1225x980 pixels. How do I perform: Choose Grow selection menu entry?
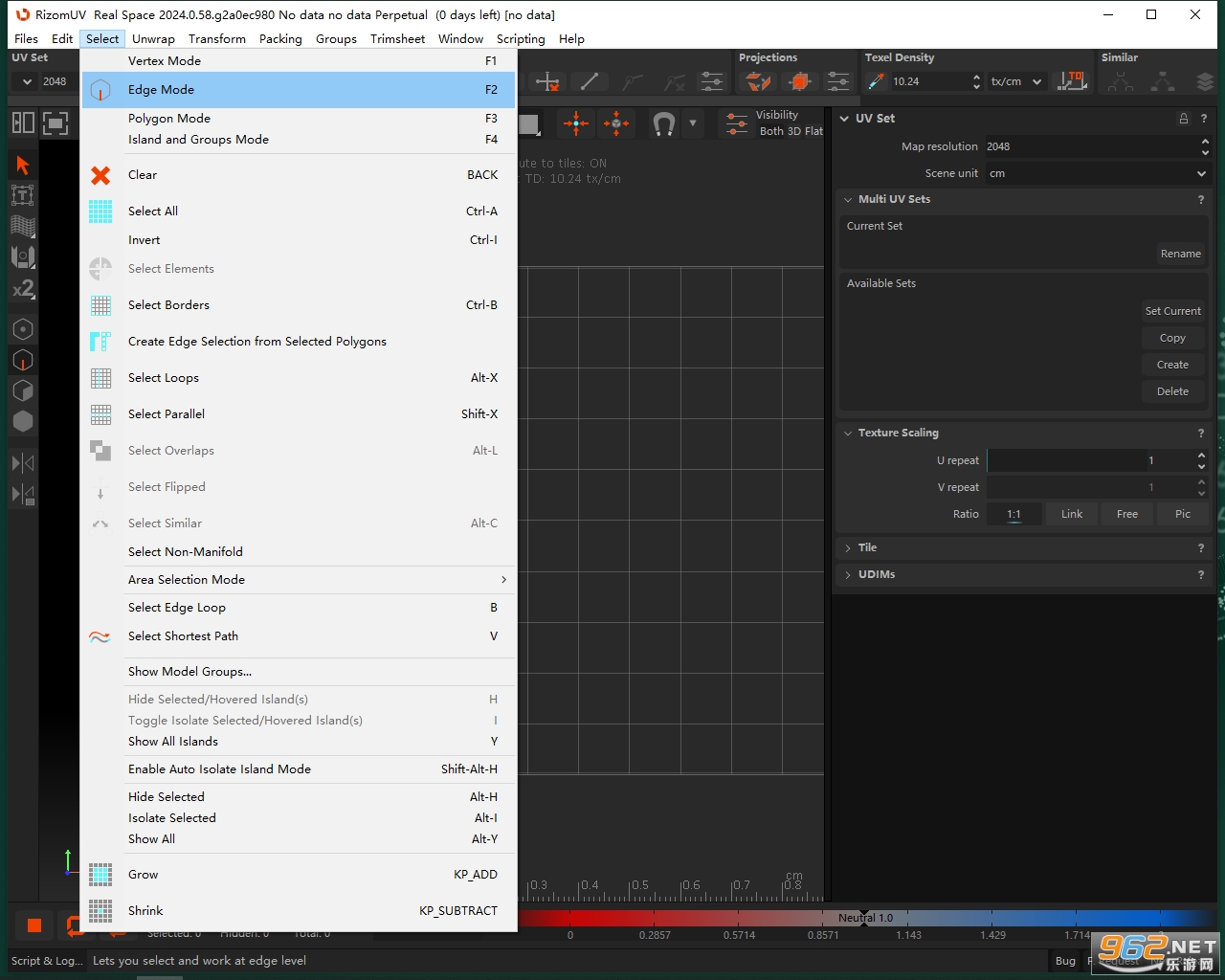tap(299, 875)
